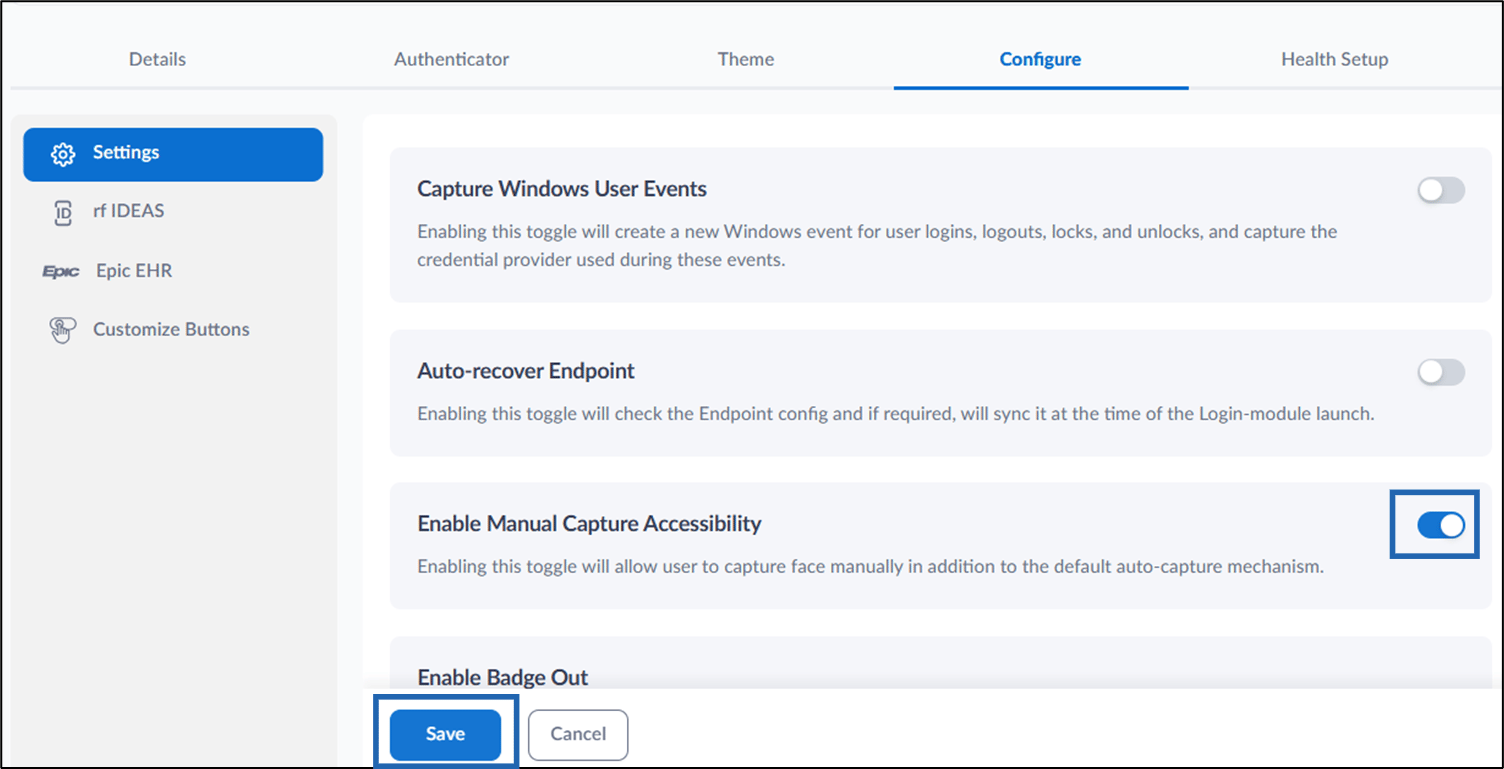Go to the Theme tab
Image resolution: width=1504 pixels, height=769 pixels.
tap(746, 59)
